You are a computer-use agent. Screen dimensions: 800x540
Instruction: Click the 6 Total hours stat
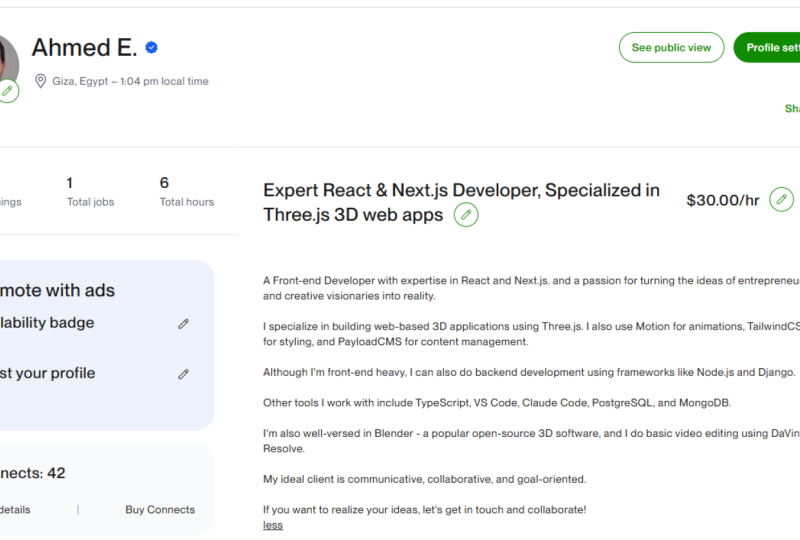(187, 191)
